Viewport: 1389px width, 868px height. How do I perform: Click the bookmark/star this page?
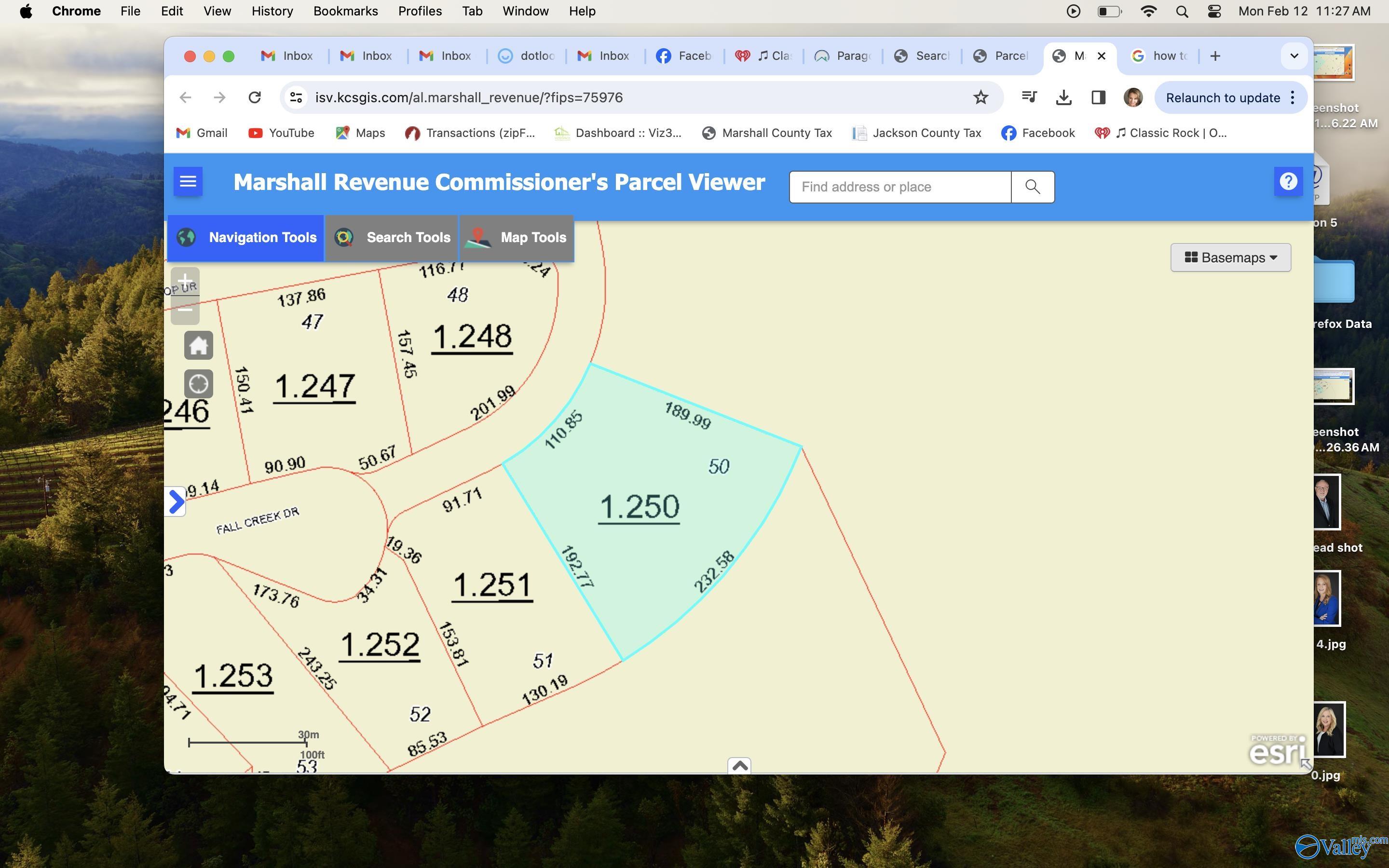click(981, 98)
